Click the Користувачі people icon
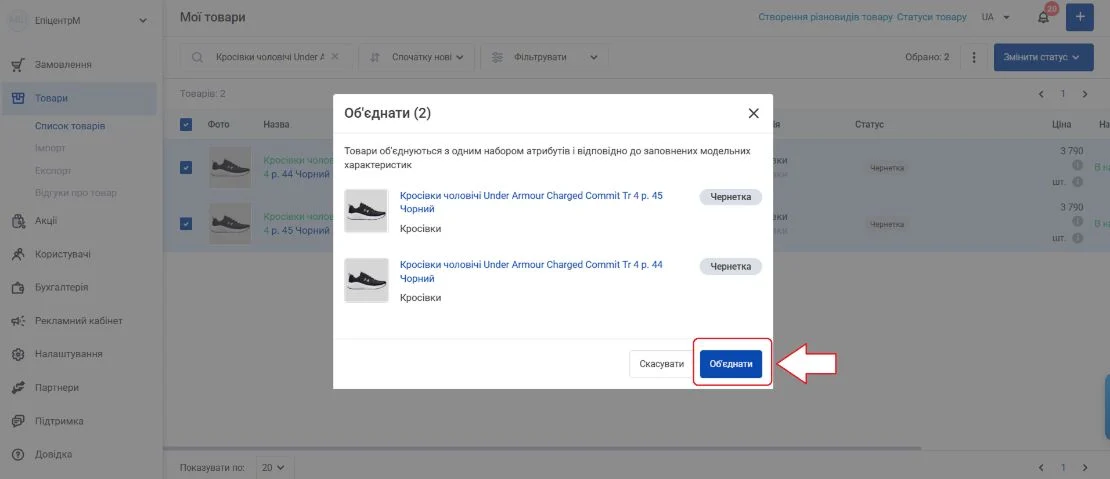Screen dimensions: 1110x479 18,254
